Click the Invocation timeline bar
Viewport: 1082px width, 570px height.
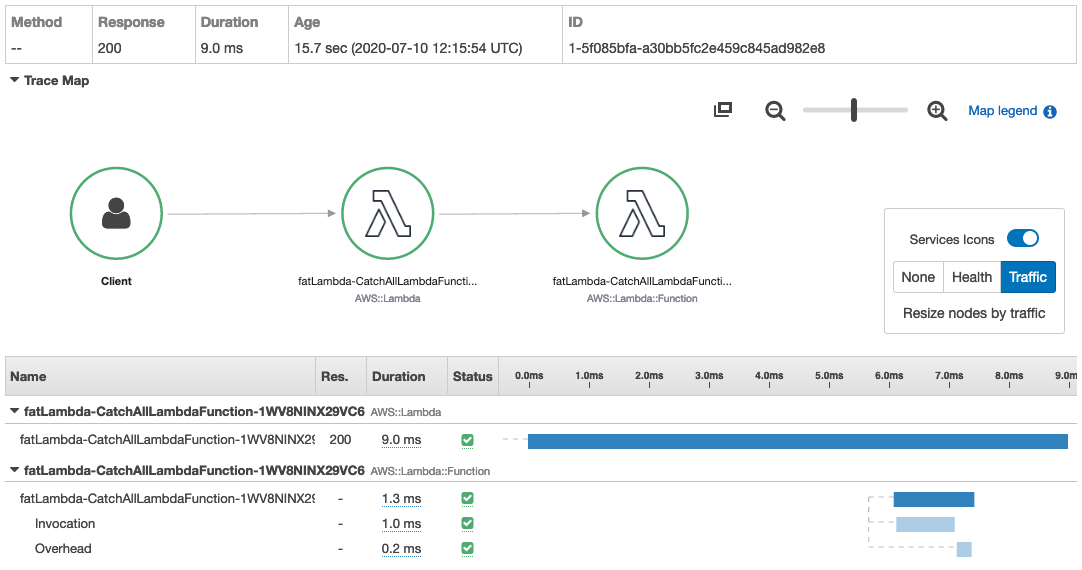(925, 524)
